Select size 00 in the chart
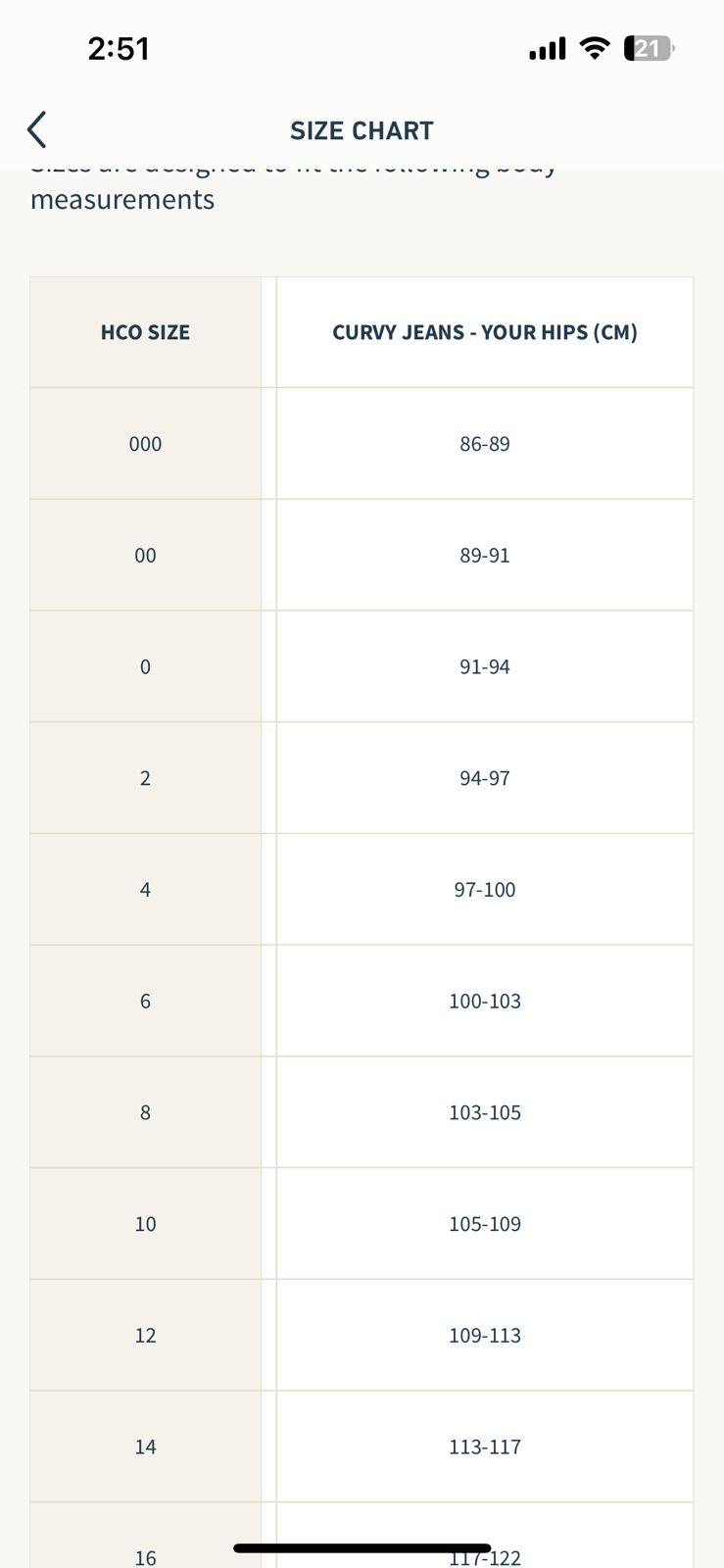The width and height of the screenshot is (724, 1568). (x=145, y=556)
